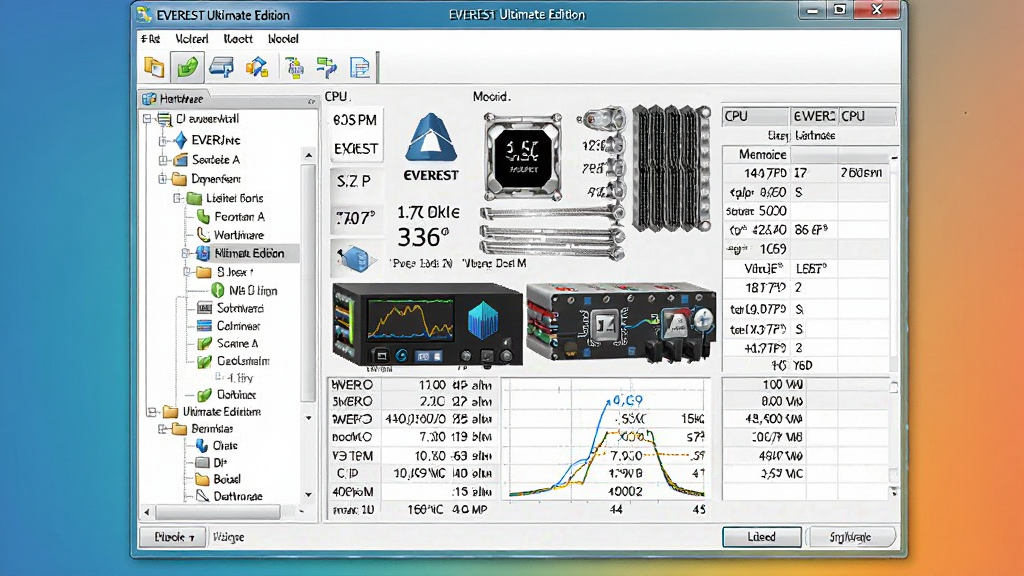The width and height of the screenshot is (1024, 576).
Task: Click the green arrow refresh toolbar icon
Action: [187, 67]
